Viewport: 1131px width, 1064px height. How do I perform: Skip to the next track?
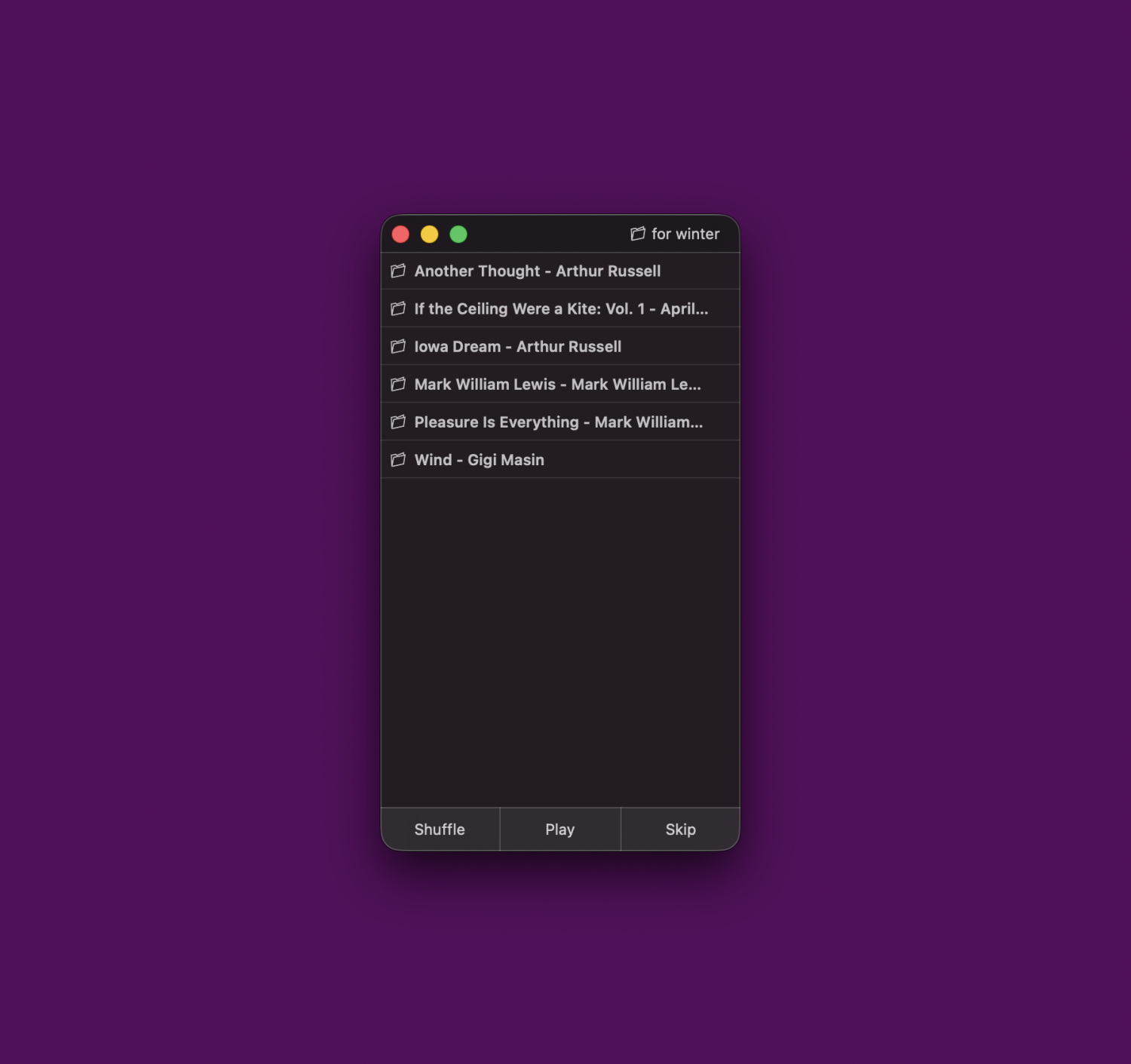(x=680, y=829)
